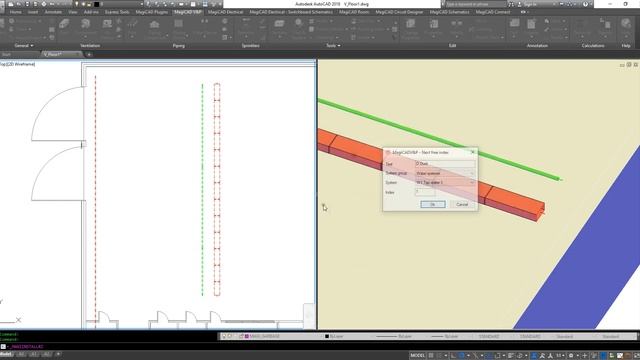640x360 pixels.
Task: Open MagiCAD Schematics ribbon tab
Action: (449, 12)
